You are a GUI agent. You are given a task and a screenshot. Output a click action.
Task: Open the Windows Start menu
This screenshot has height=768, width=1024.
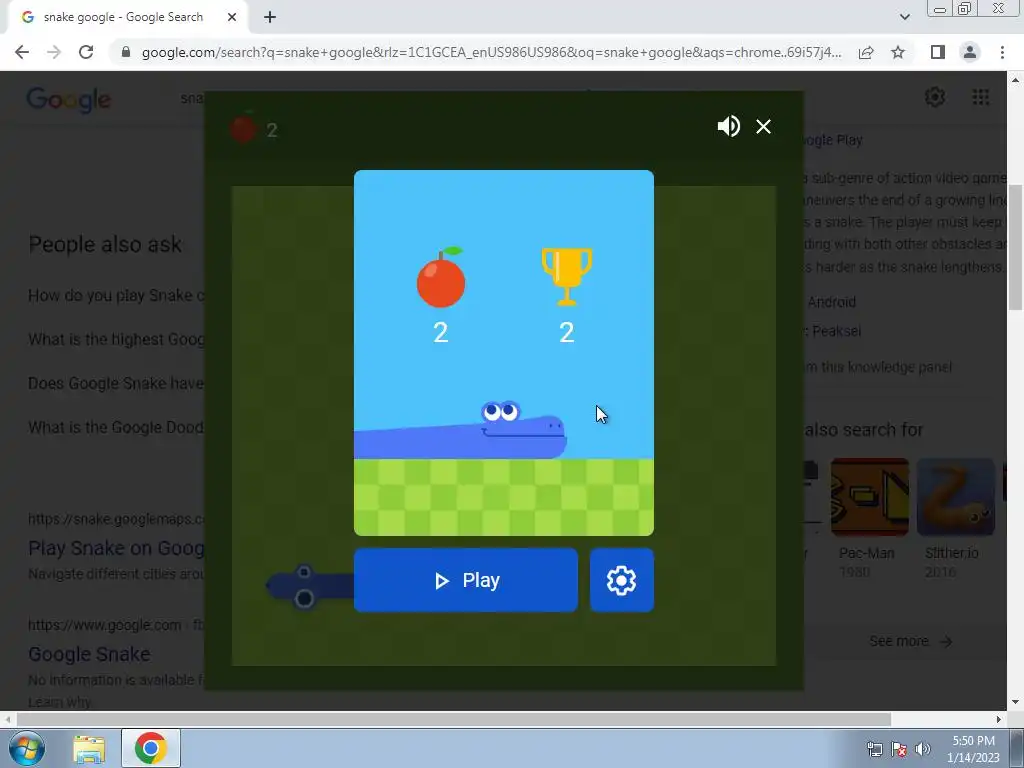click(x=26, y=748)
